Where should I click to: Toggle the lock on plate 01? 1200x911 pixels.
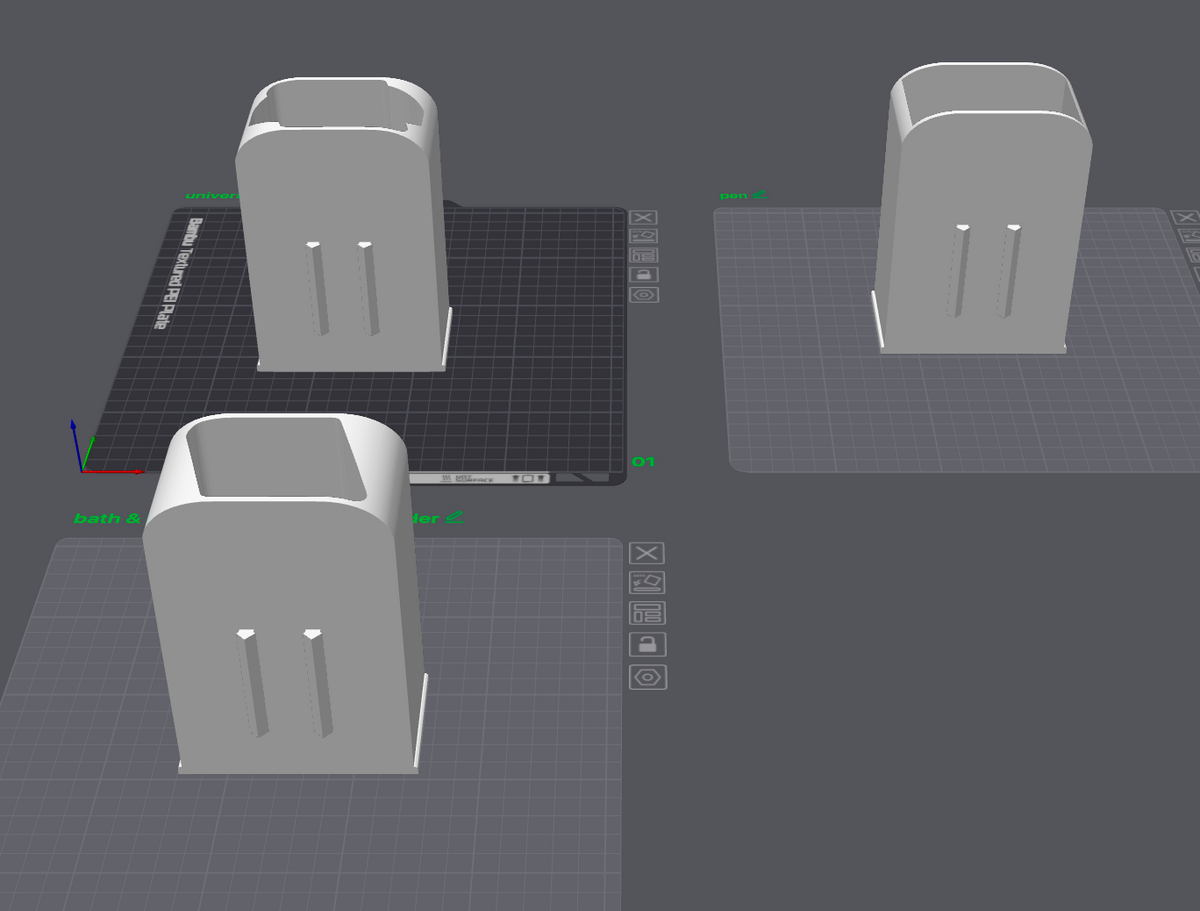pos(644,274)
